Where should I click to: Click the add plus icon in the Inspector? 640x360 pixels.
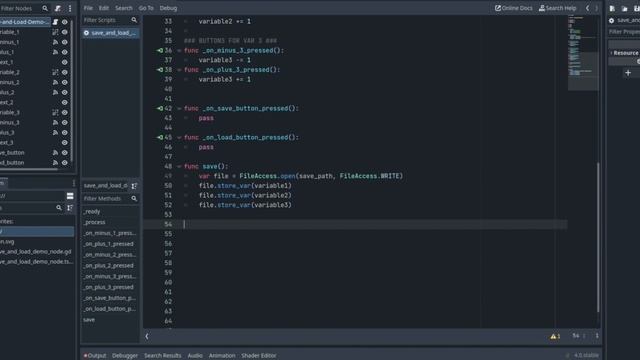pos(628,73)
